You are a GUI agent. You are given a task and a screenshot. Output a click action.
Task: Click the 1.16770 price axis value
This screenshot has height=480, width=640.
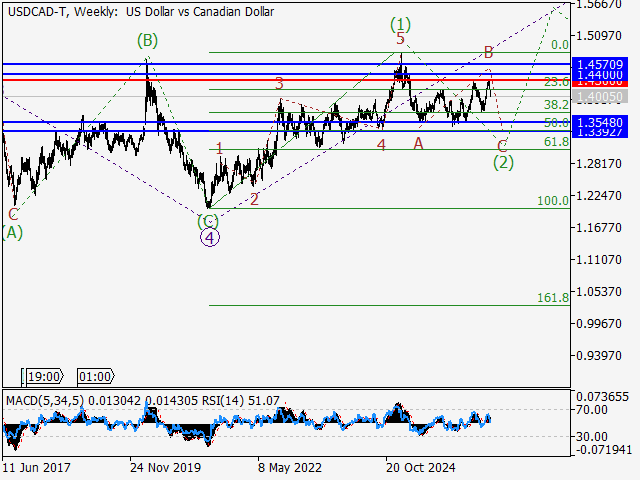click(x=599, y=227)
